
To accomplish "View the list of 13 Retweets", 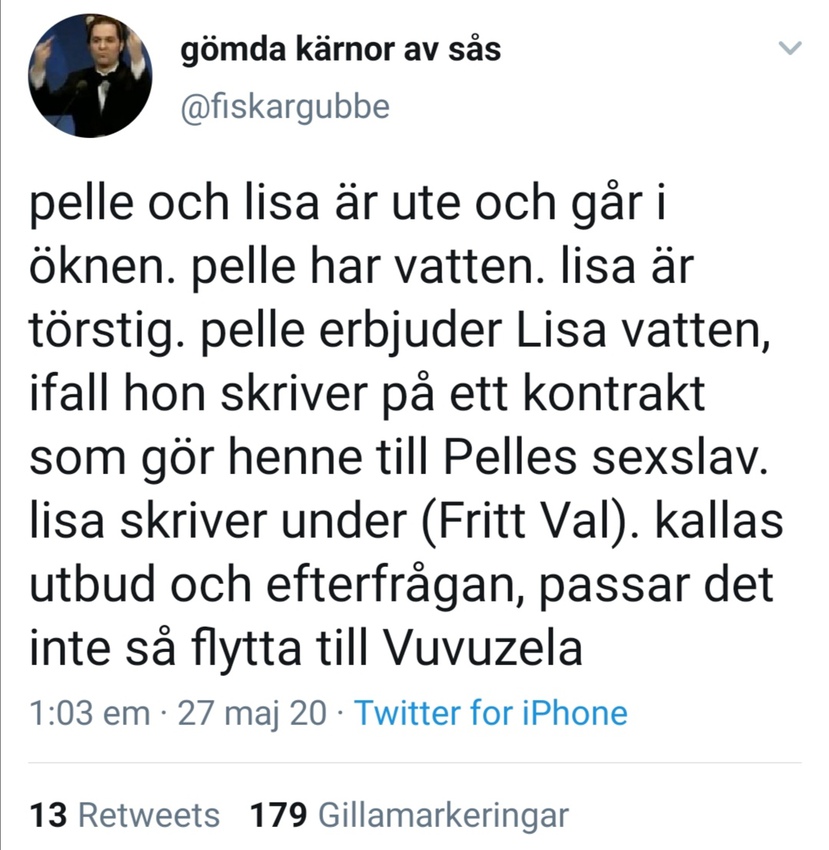I will point(126,814).
